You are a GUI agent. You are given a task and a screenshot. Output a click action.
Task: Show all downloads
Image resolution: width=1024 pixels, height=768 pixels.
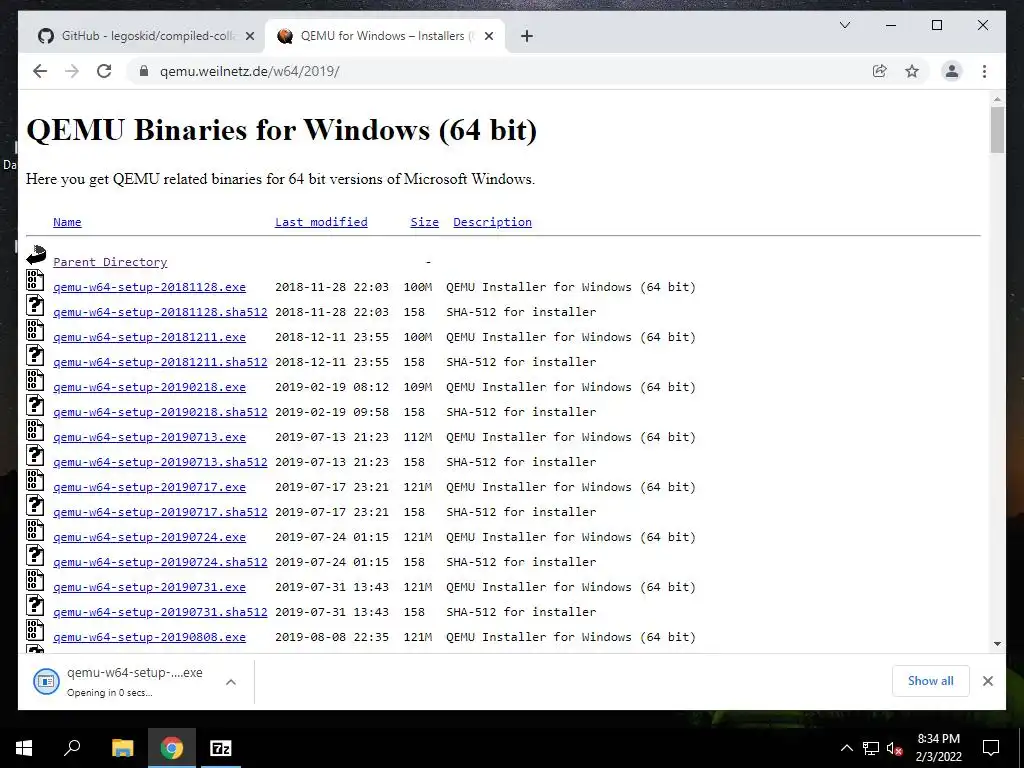tap(931, 681)
